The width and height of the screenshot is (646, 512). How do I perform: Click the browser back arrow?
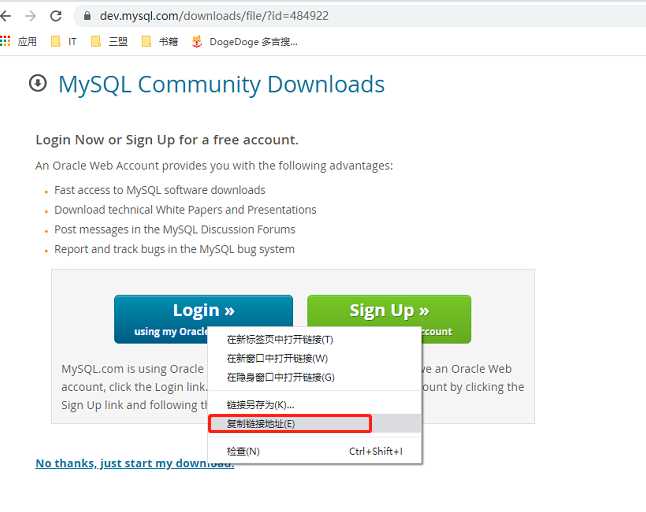point(5,16)
